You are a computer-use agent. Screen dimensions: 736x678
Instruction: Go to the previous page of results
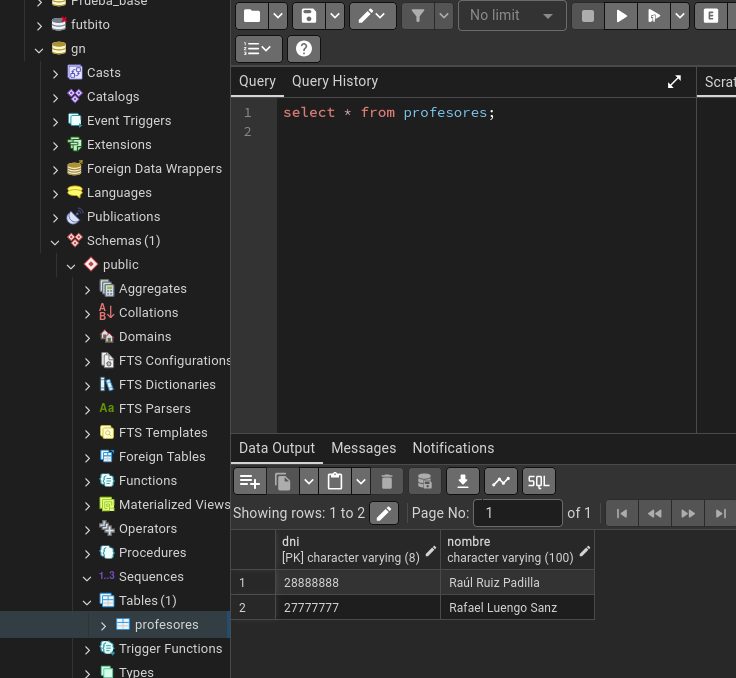[654, 513]
